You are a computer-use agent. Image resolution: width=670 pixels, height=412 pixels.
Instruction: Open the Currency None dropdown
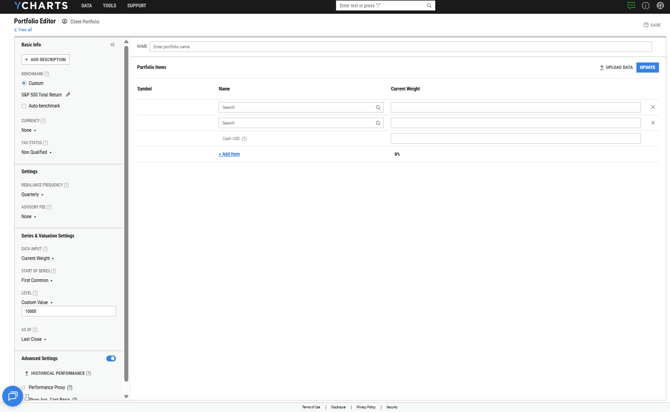(x=29, y=130)
